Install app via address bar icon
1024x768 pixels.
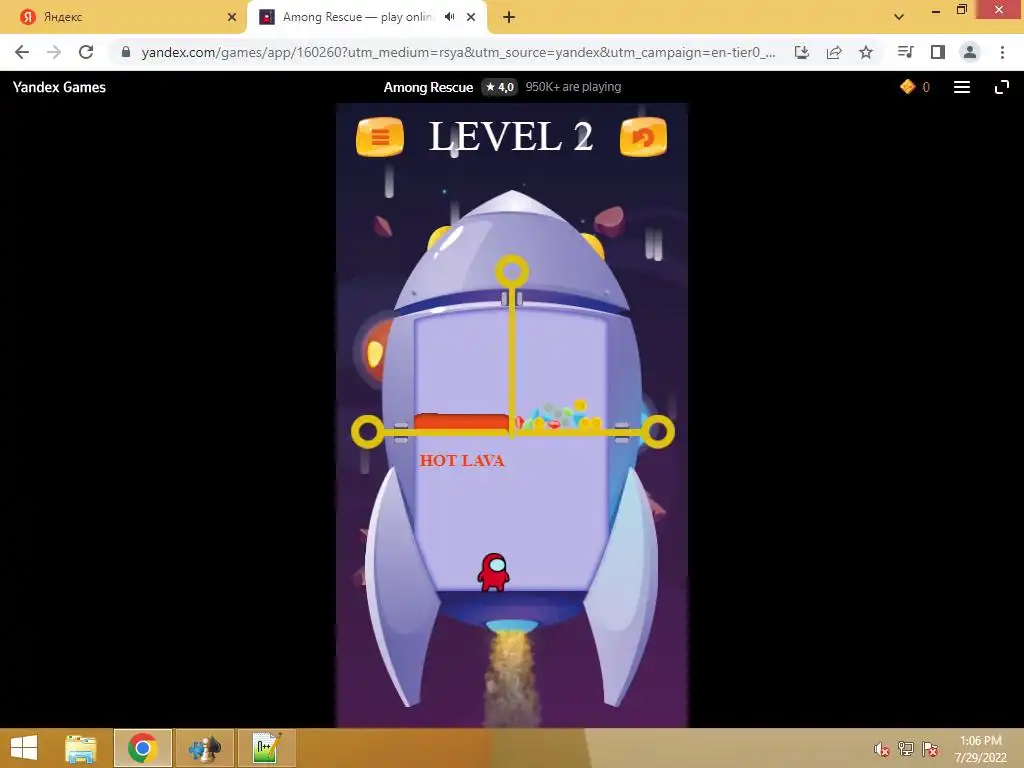click(801, 52)
